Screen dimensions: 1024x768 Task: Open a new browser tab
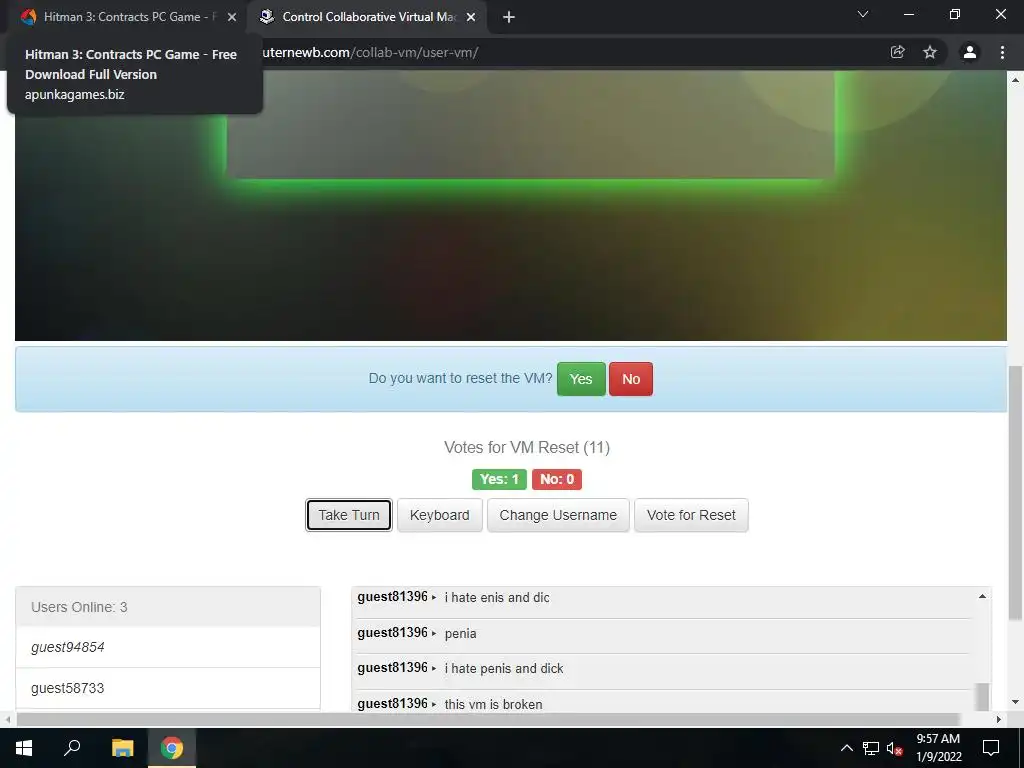click(x=509, y=18)
